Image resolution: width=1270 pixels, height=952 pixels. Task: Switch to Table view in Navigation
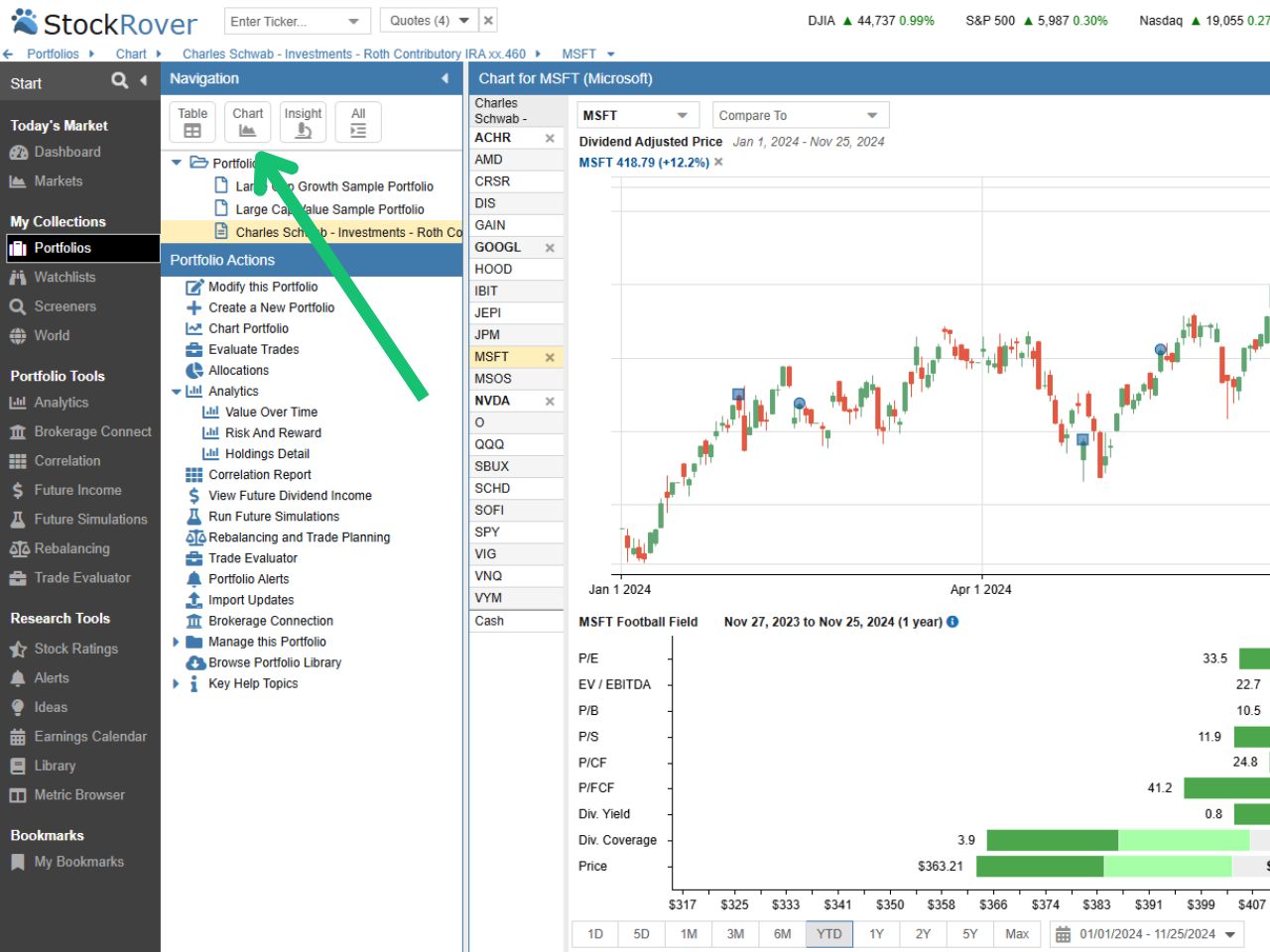click(x=192, y=122)
